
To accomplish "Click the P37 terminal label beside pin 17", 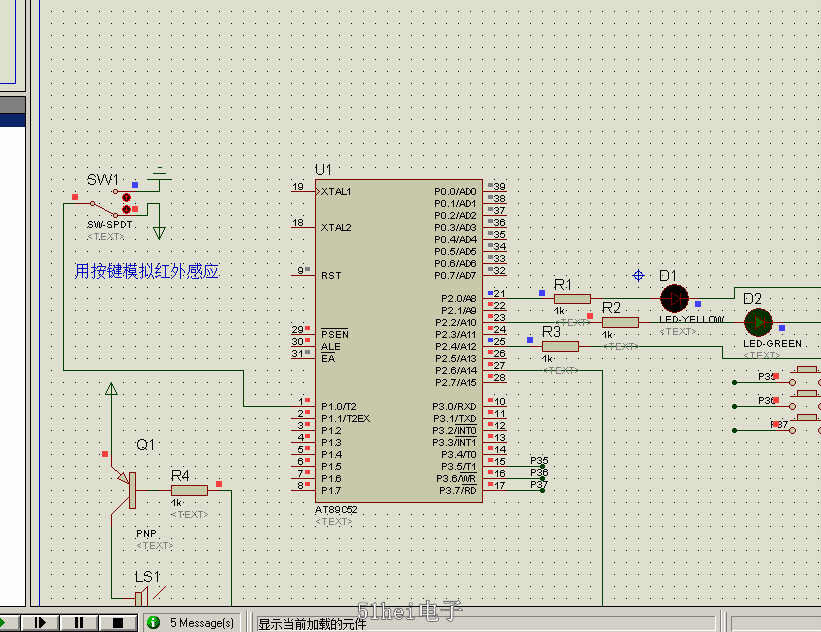I will pos(539,484).
